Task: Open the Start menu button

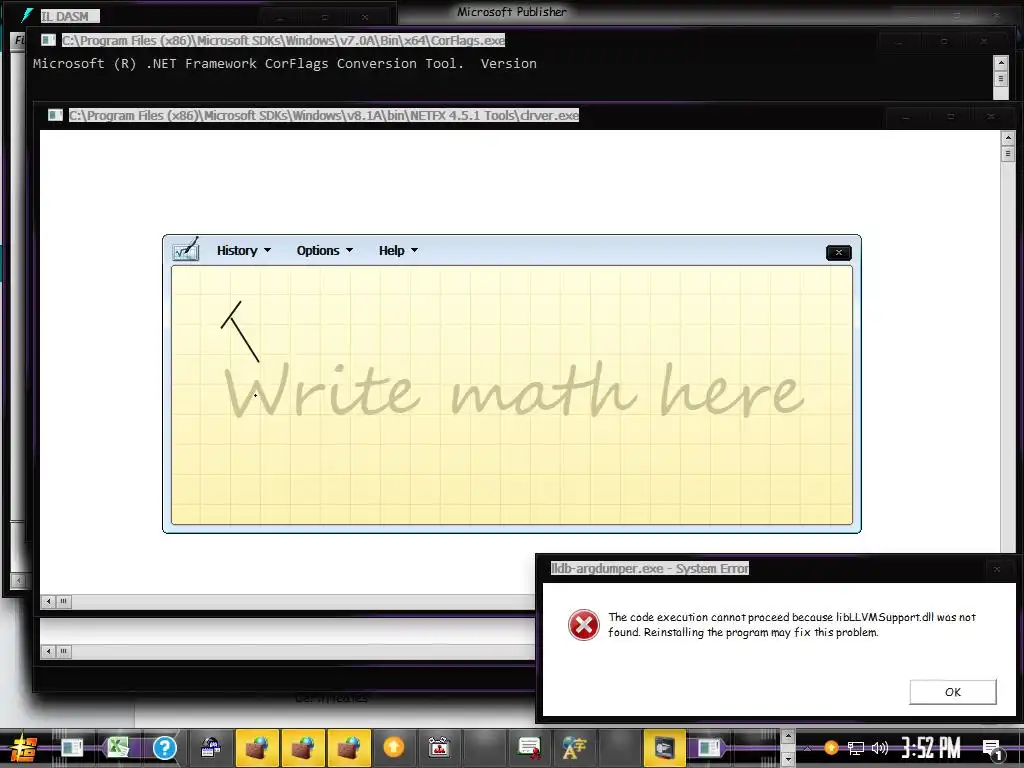Action: [x=24, y=748]
